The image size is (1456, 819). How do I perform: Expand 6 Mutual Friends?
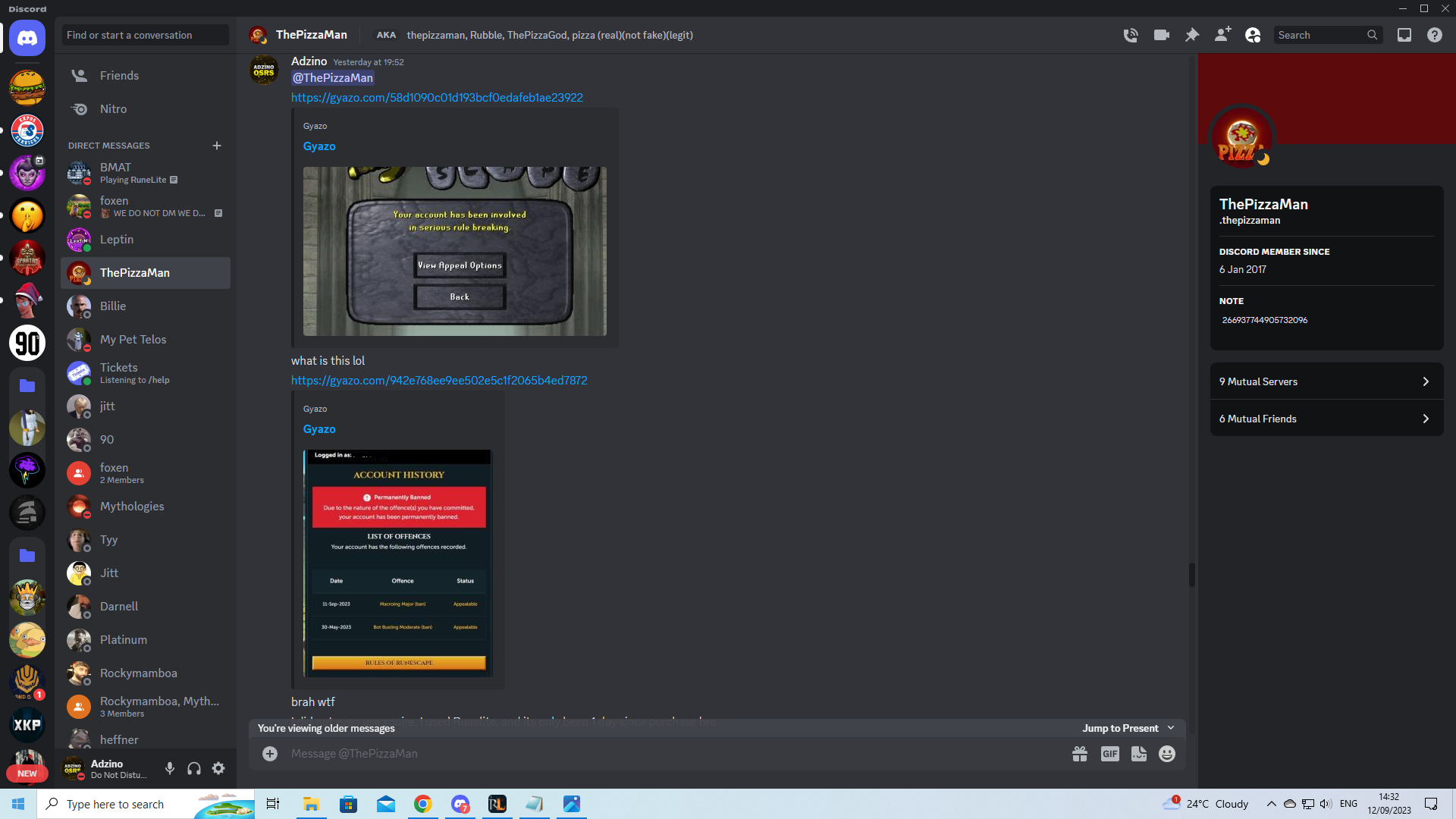(x=1326, y=419)
